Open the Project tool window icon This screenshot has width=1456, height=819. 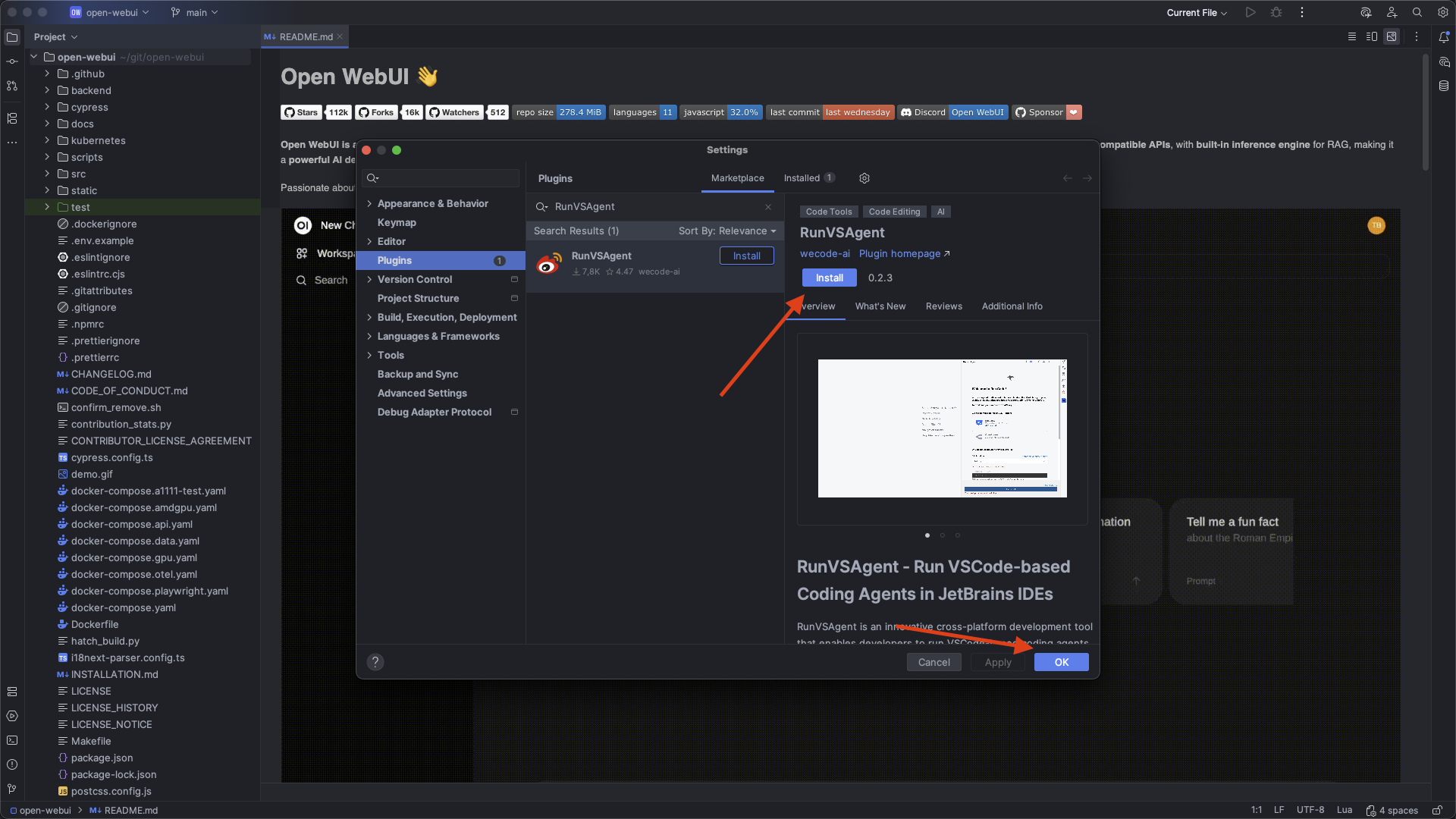pos(12,37)
